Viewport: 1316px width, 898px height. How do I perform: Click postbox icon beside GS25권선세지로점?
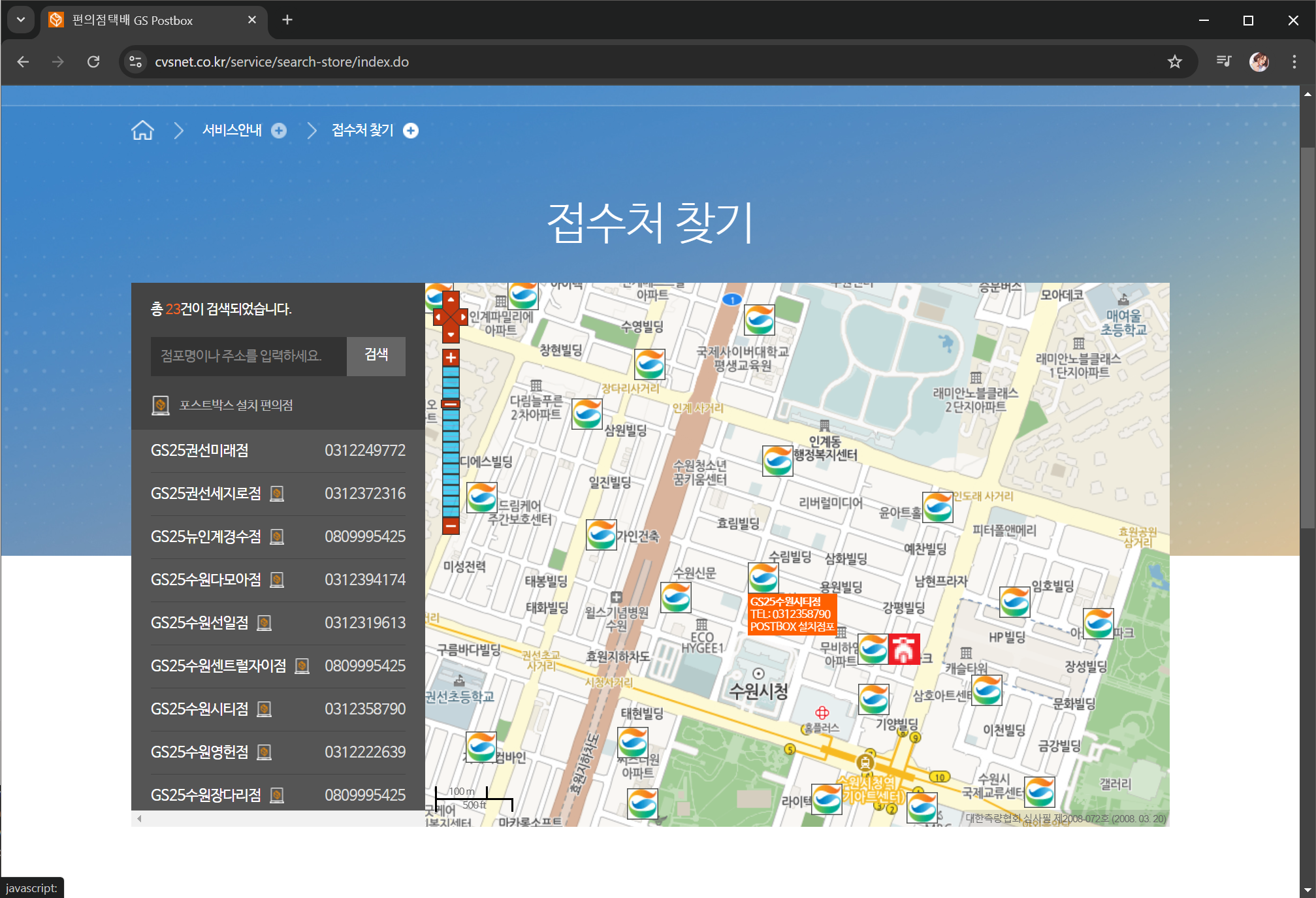click(x=277, y=494)
